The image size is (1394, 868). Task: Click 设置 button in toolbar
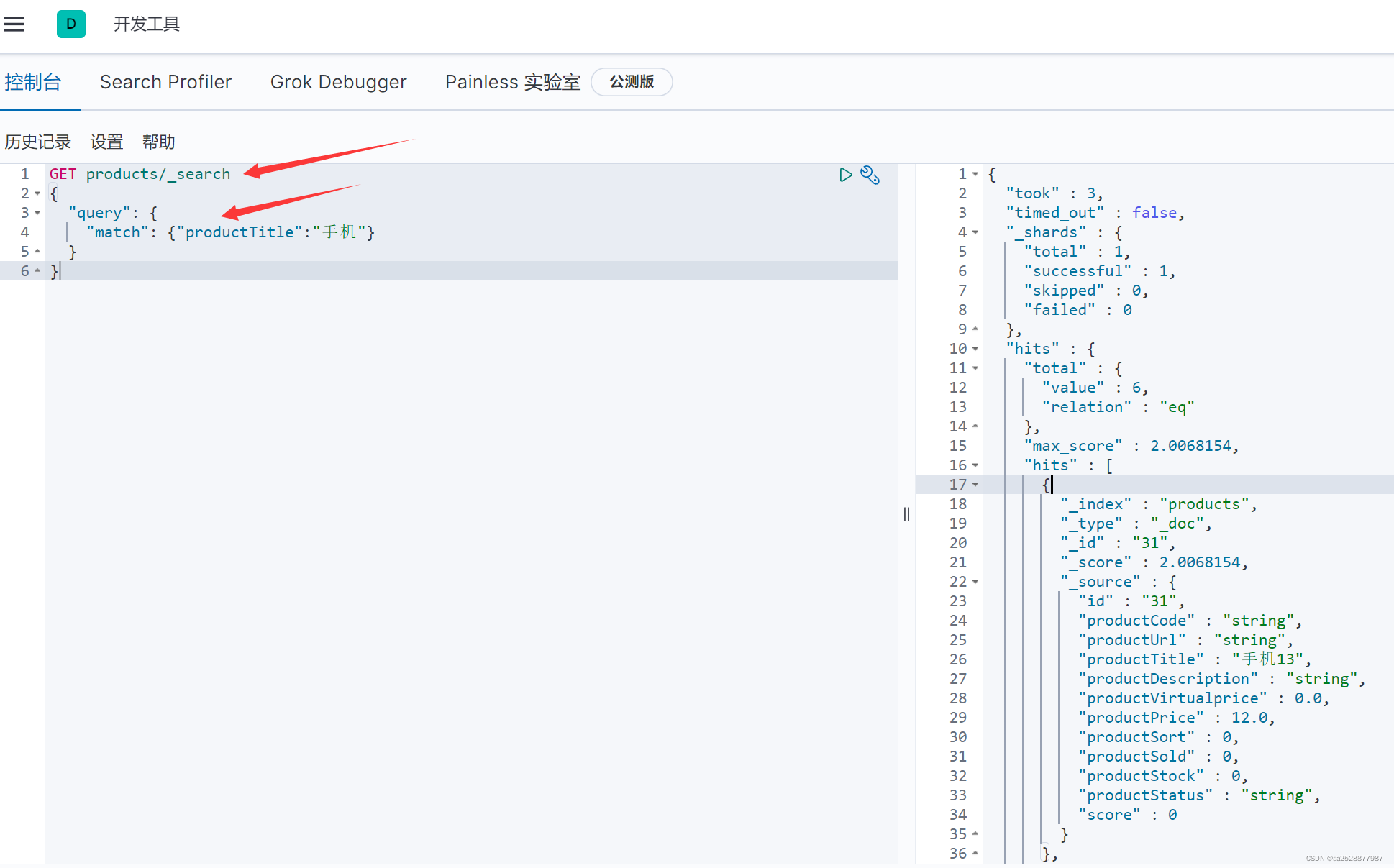[107, 140]
